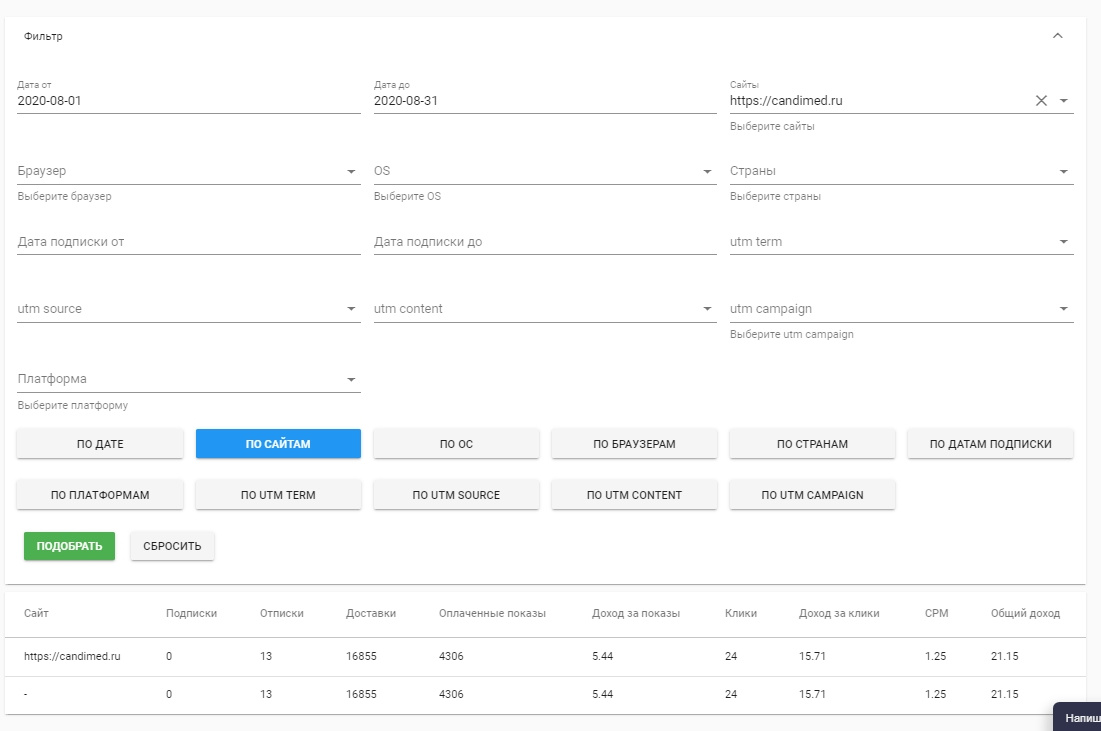
Task: Sort by the Общий доход column
Action: pos(1025,613)
